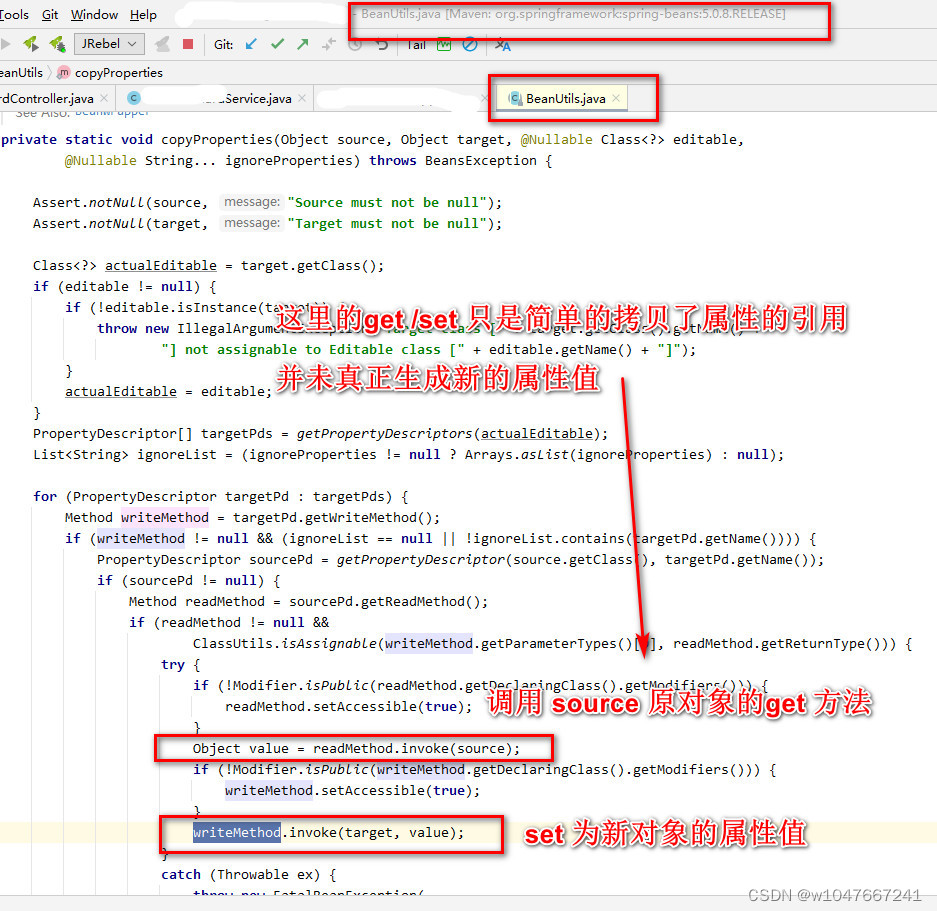
Task: Open the Window menu
Action: (x=94, y=14)
